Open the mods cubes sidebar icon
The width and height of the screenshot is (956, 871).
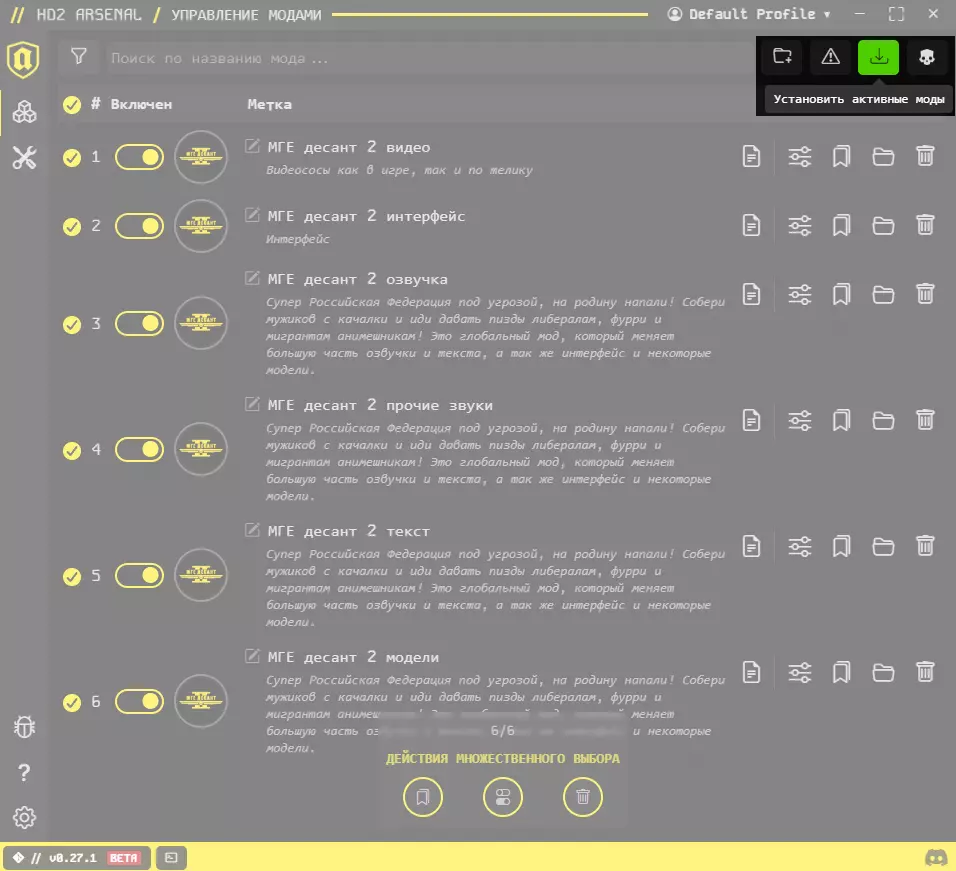(x=24, y=112)
